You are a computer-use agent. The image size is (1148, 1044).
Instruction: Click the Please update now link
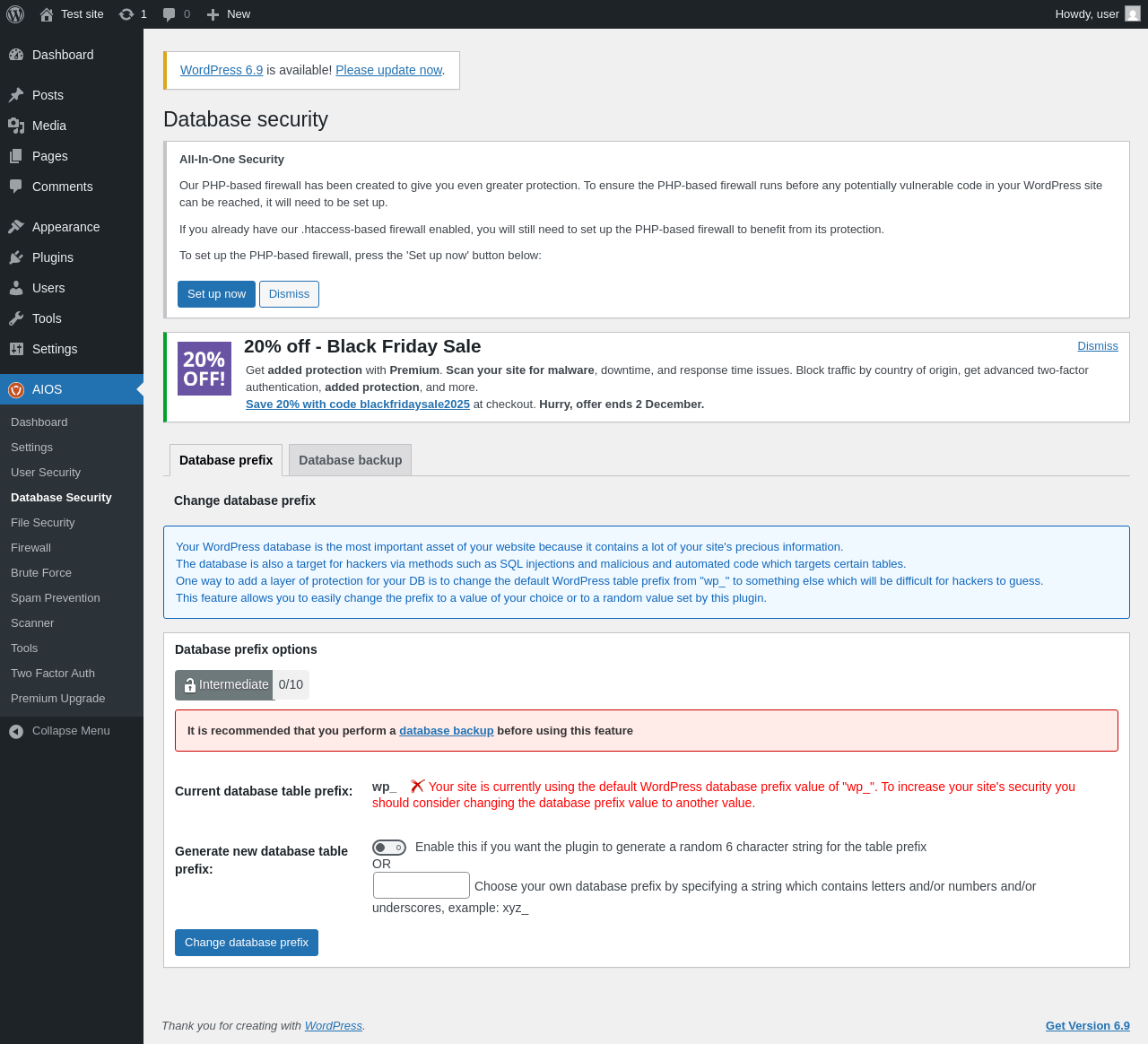tap(389, 70)
